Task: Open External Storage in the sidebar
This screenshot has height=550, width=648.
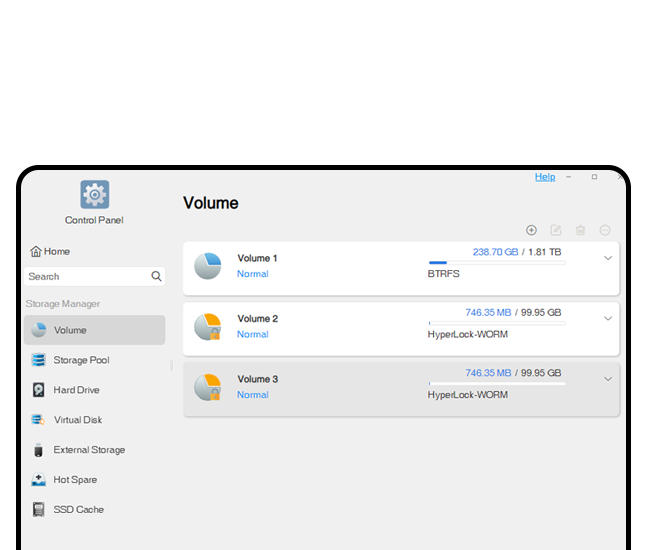Action: coord(89,450)
